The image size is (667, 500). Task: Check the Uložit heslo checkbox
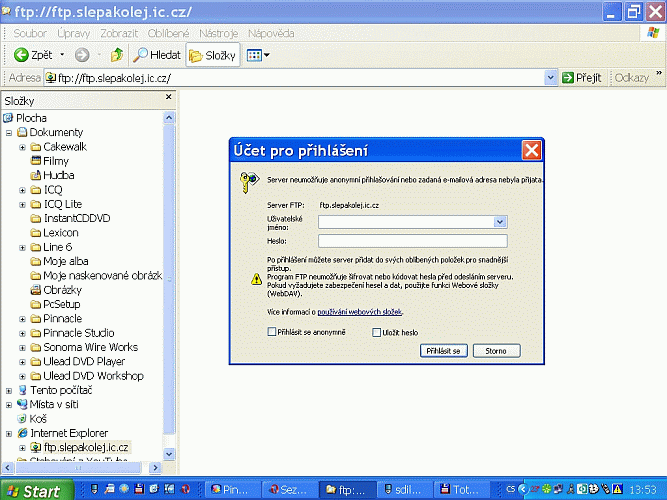377,332
